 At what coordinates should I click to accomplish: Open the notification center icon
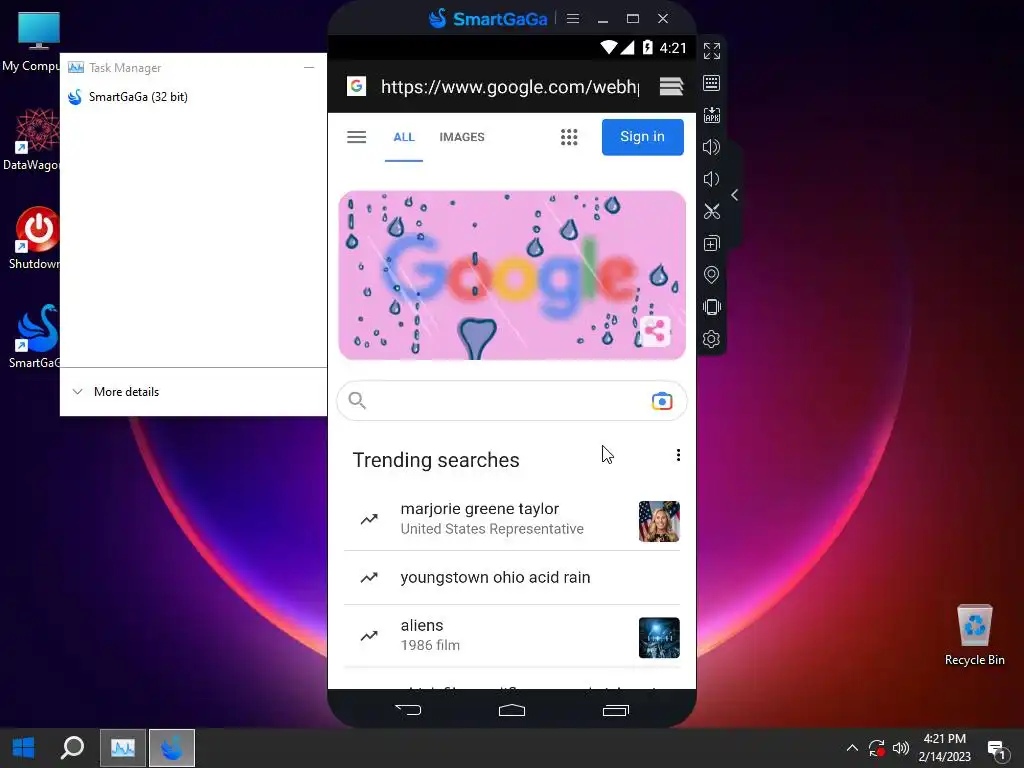coord(997,749)
